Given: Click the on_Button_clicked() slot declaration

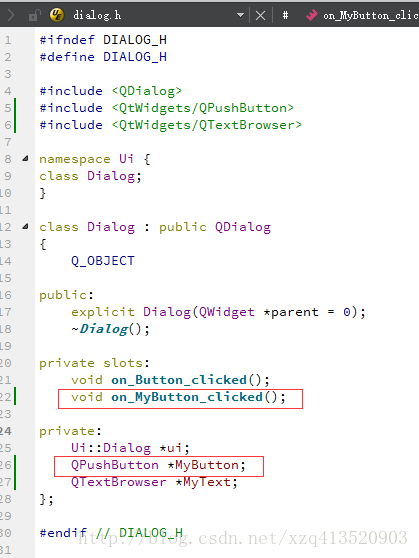Looking at the screenshot, I should tap(170, 380).
